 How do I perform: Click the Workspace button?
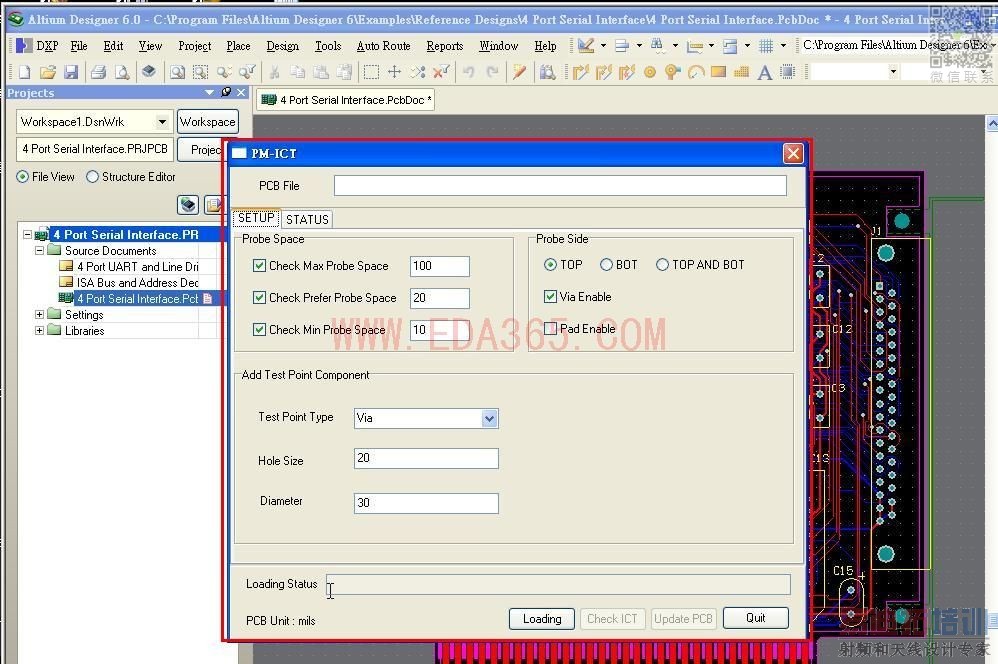tap(207, 122)
